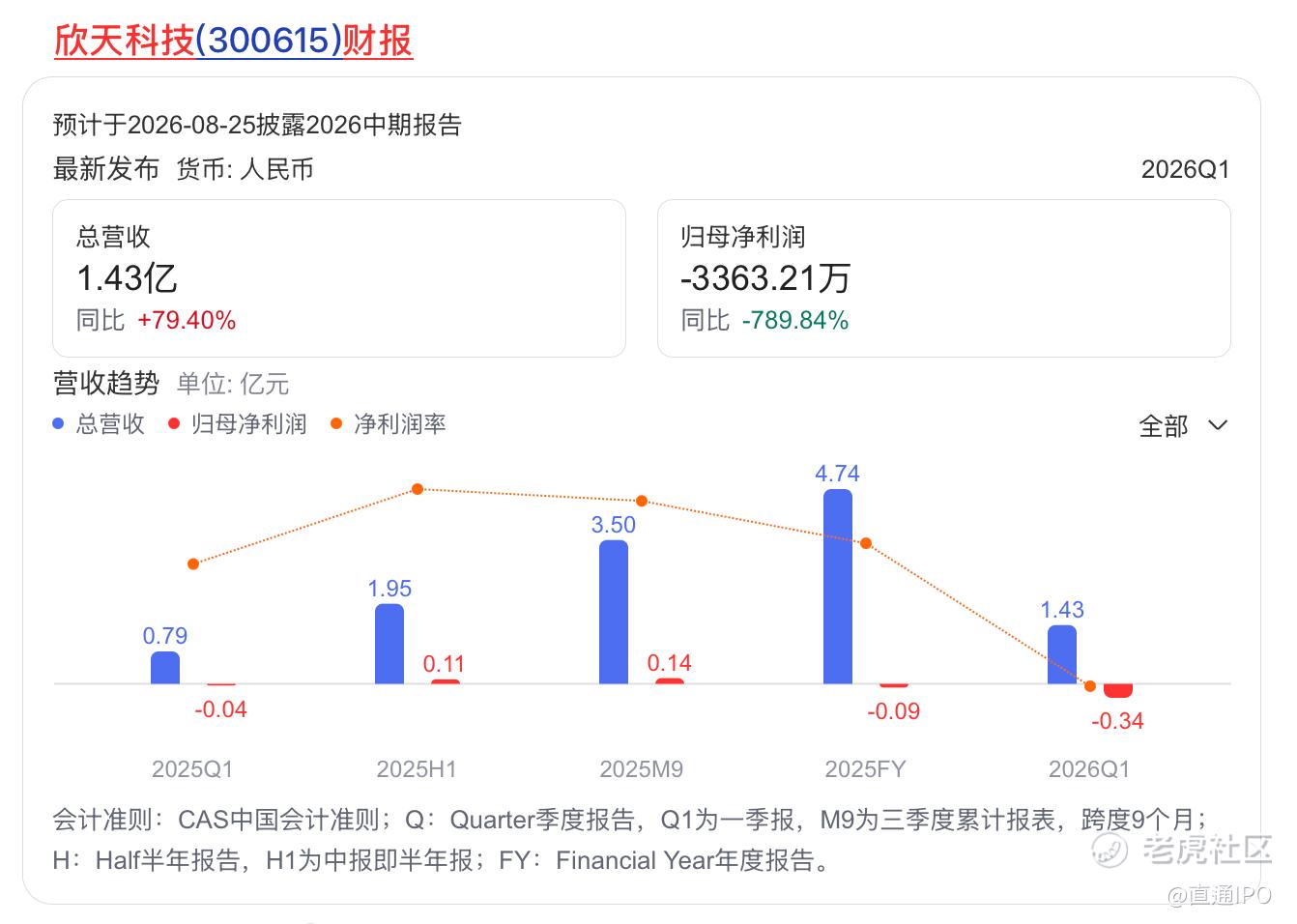Select the 2025FY x-axis label
Image resolution: width=1297 pixels, height=924 pixels.
pos(866,769)
